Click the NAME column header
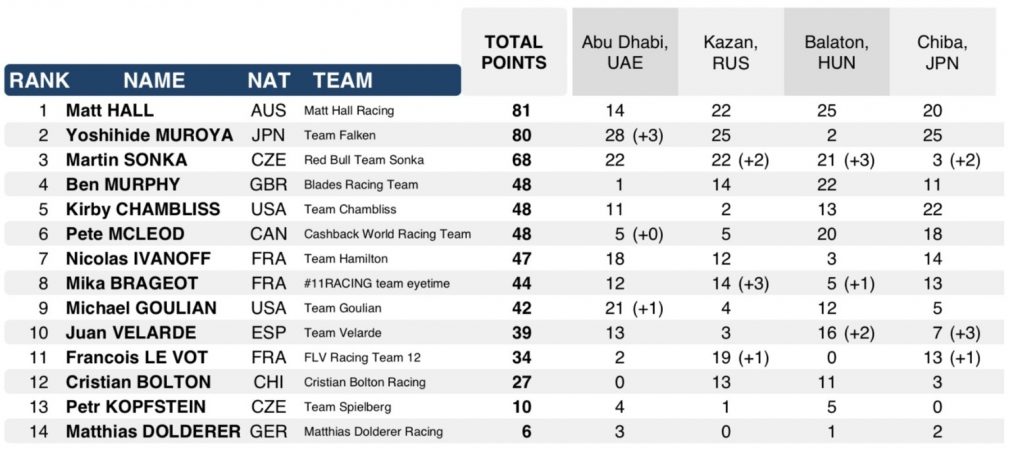This screenshot has width=1024, height=469. 154,81
